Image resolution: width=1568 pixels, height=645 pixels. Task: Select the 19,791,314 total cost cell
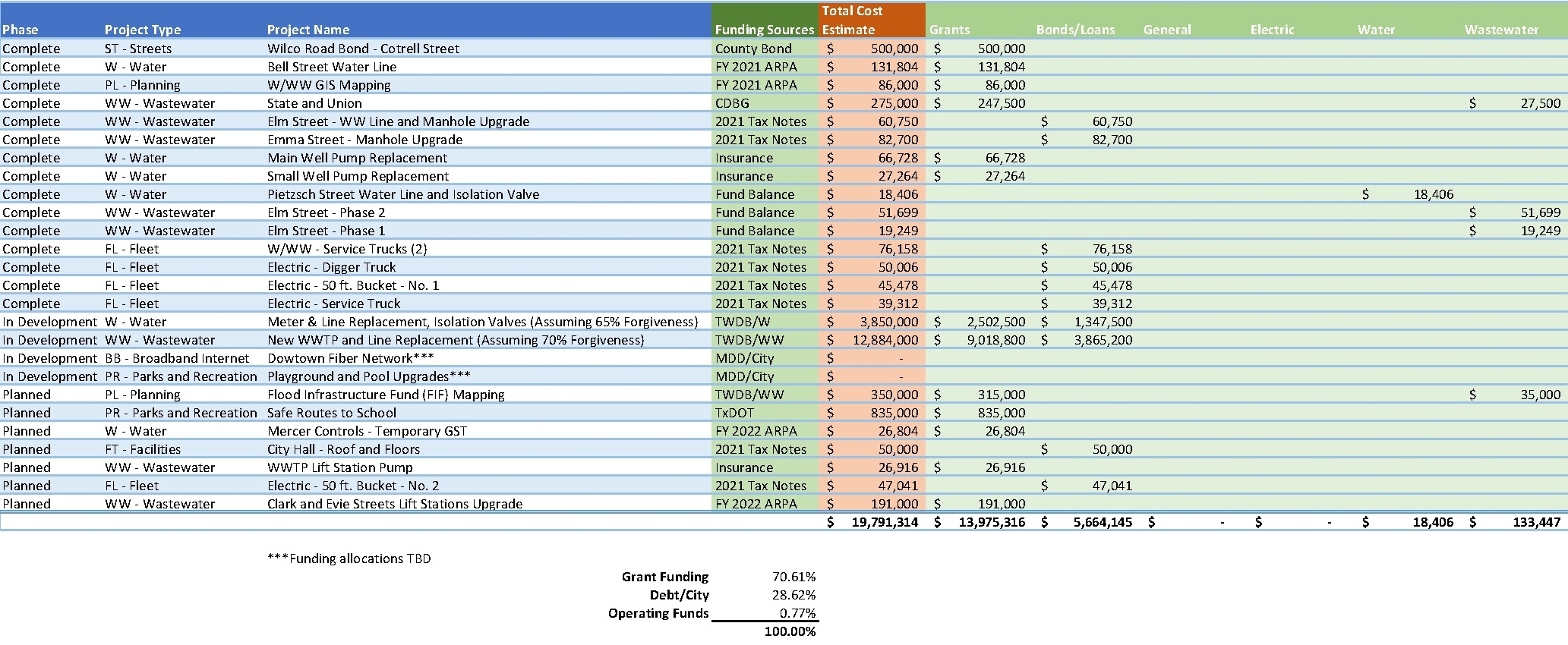[885, 522]
